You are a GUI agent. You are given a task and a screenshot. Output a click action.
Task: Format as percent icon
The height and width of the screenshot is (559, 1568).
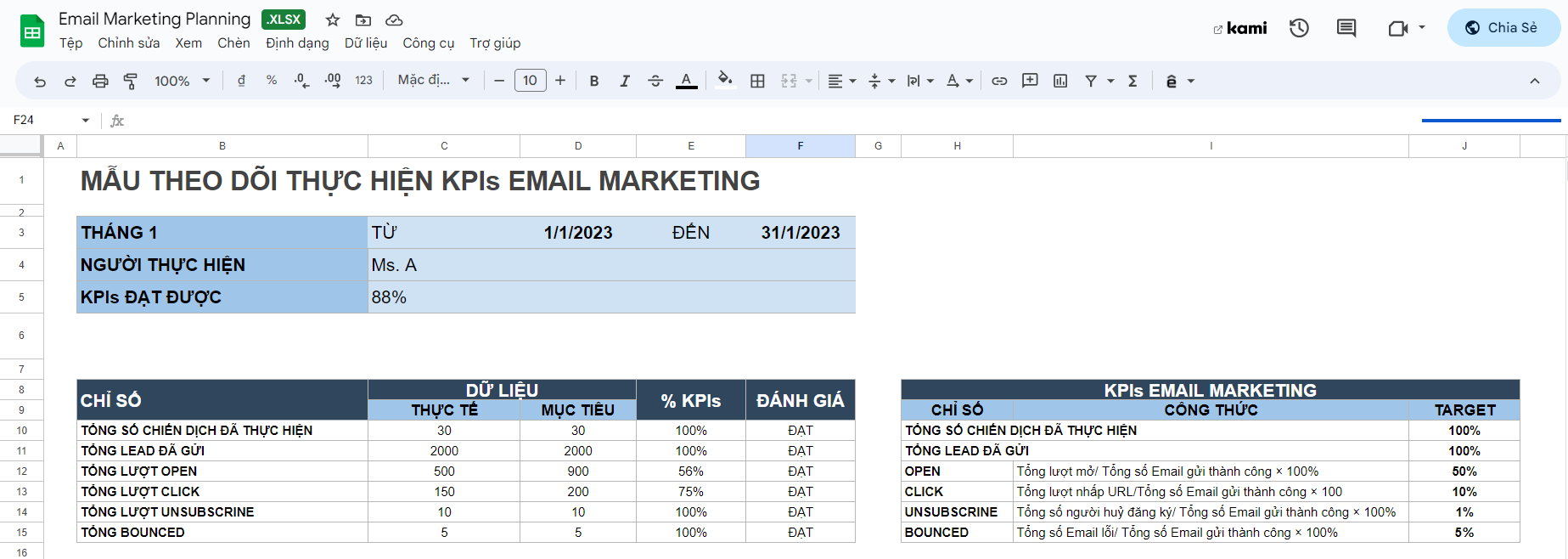coord(272,80)
